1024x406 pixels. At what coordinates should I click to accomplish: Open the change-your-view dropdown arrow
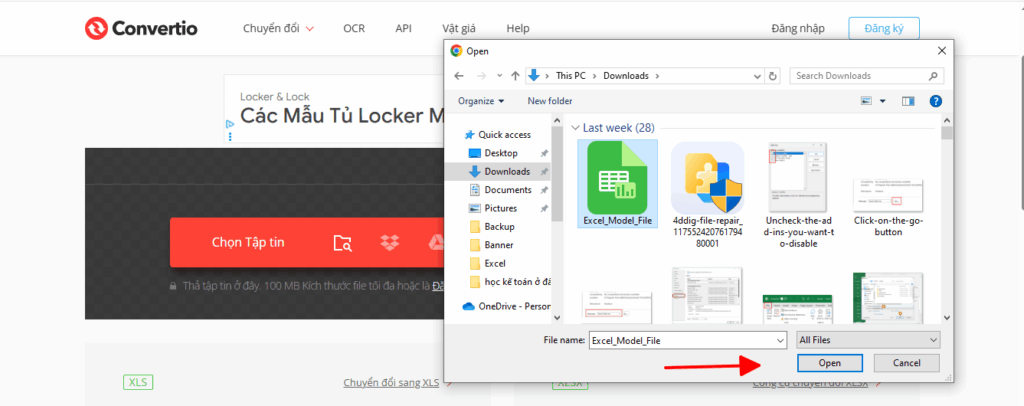883,101
